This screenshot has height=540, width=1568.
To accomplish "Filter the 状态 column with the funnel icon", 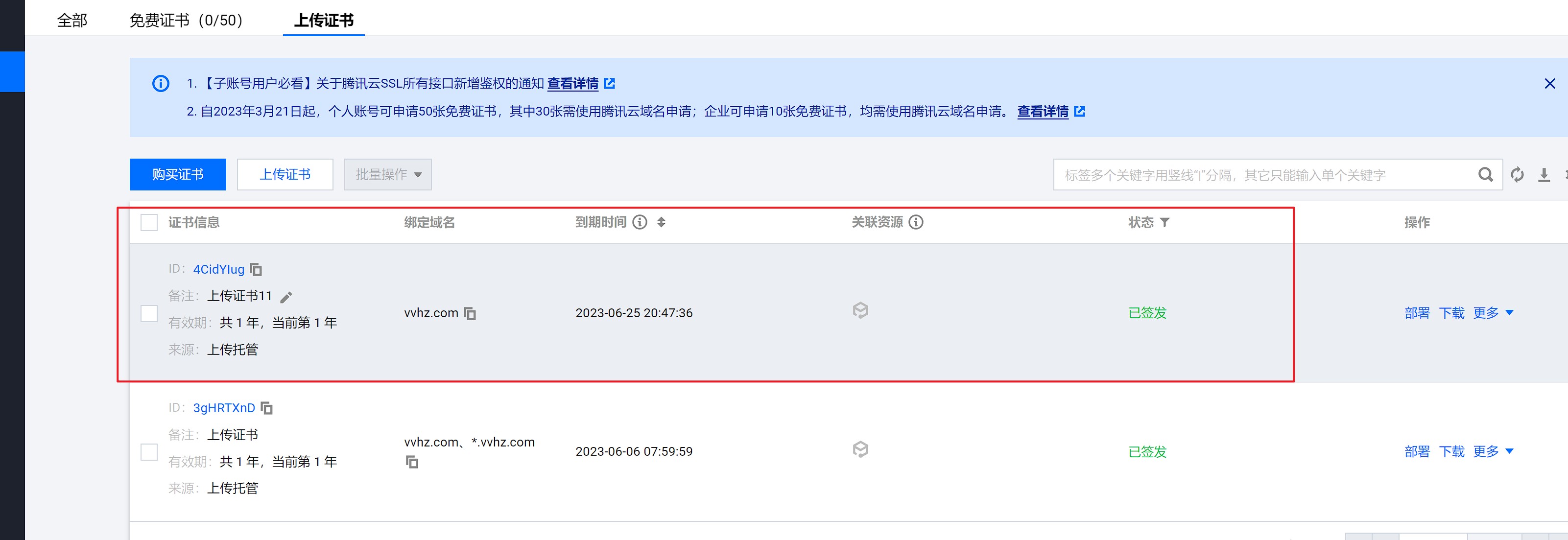I will [1164, 222].
